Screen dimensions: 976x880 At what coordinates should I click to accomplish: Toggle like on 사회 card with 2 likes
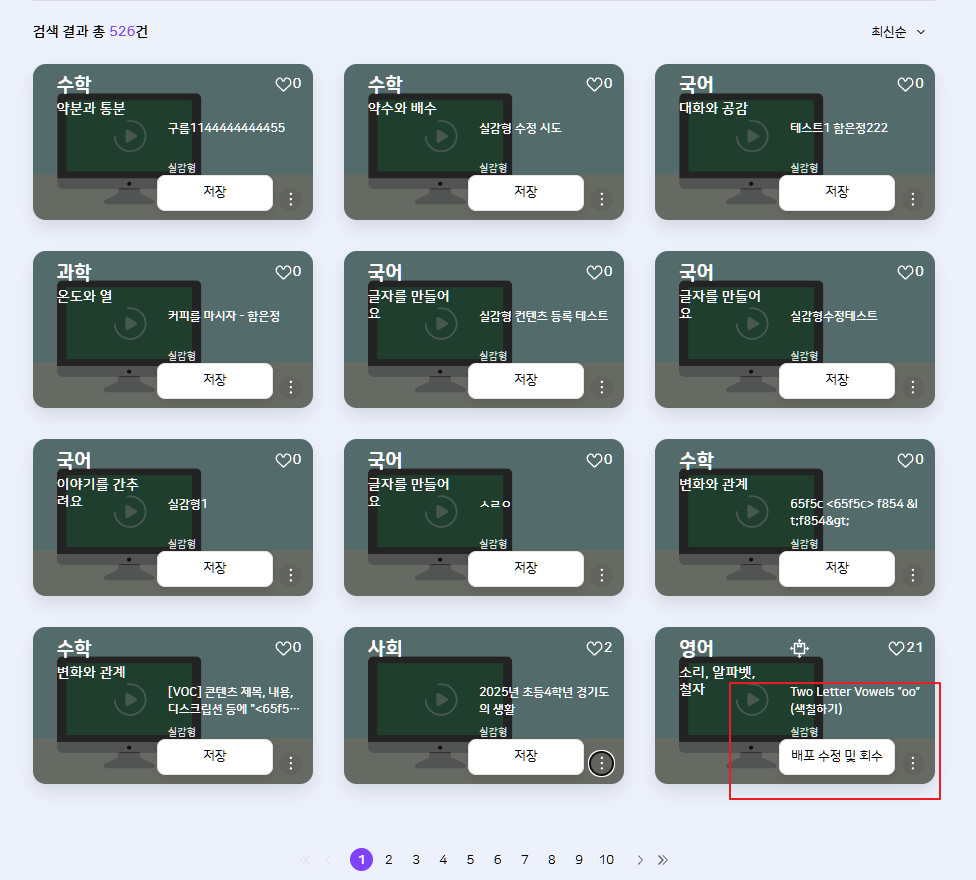594,648
